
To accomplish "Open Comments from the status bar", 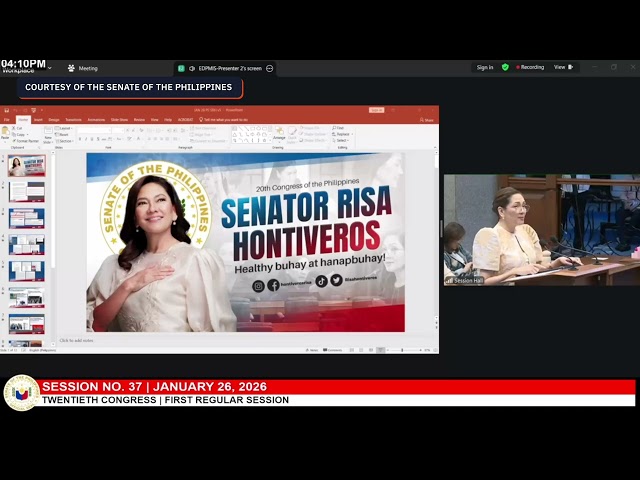I will point(333,350).
